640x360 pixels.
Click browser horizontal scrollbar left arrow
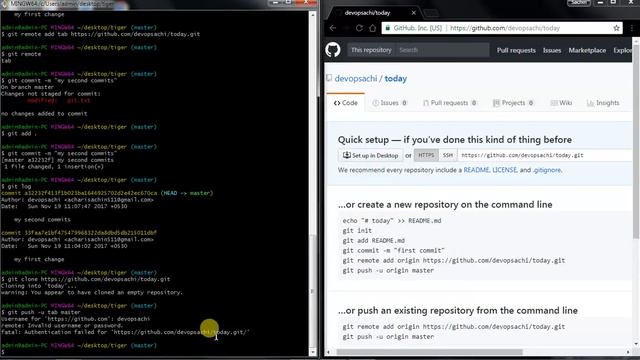click(x=329, y=352)
